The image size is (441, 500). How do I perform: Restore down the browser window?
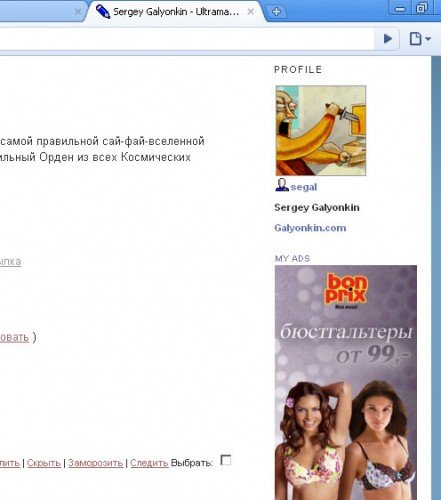[x=423, y=7]
